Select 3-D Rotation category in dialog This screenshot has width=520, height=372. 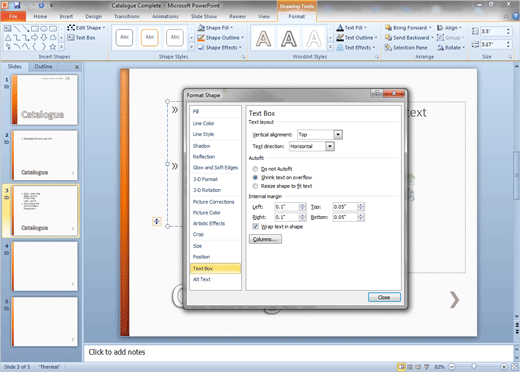pos(215,190)
